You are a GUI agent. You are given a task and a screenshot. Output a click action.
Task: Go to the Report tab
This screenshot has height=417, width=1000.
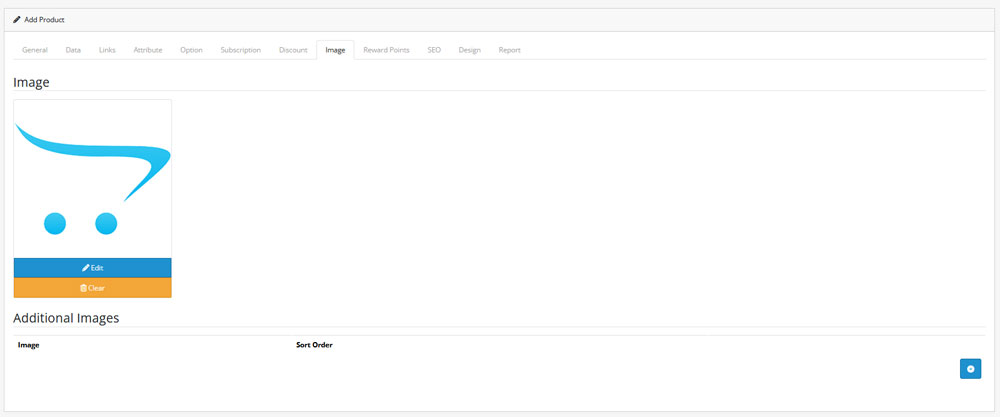[510, 50]
